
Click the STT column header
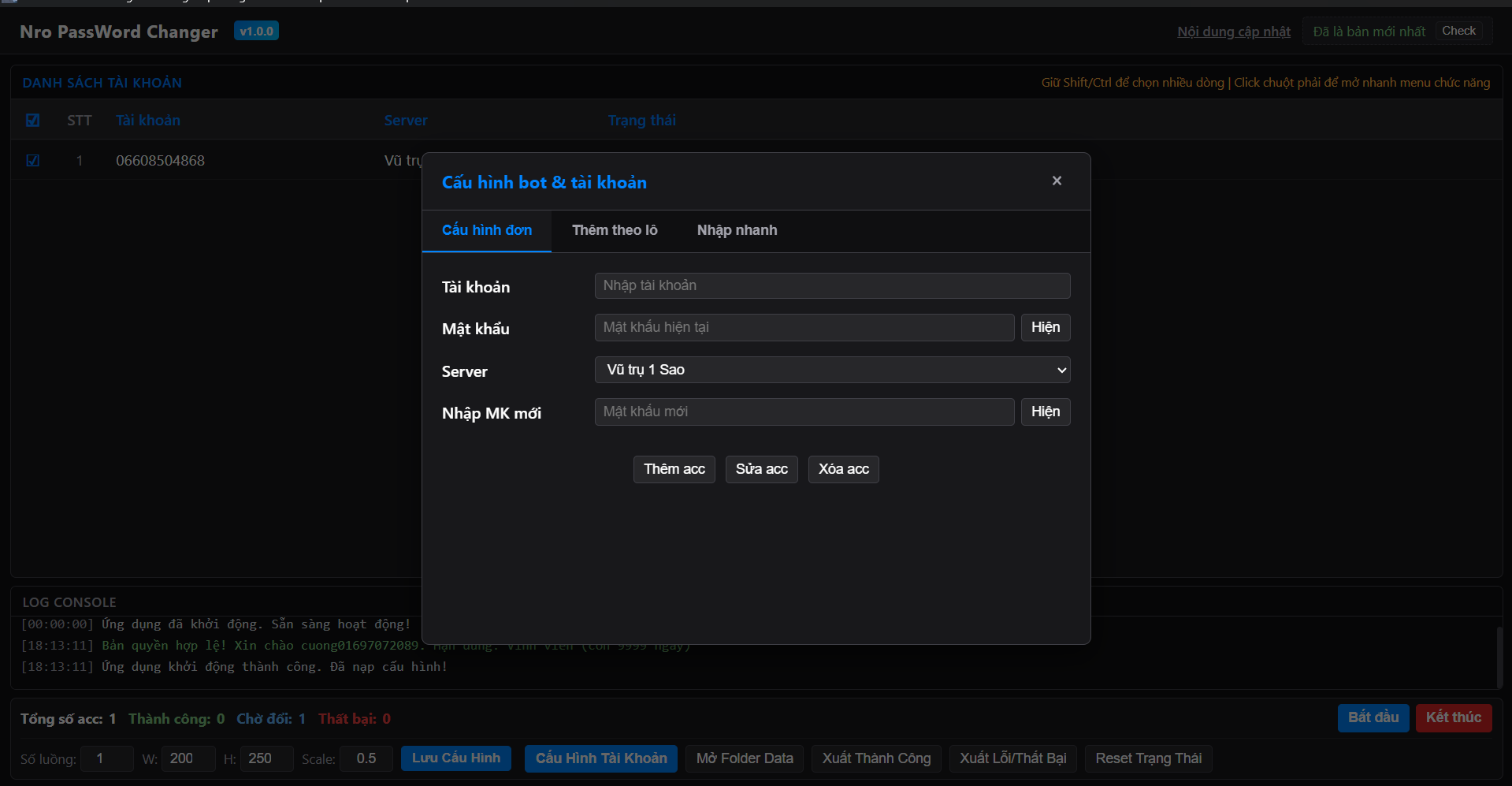80,121
